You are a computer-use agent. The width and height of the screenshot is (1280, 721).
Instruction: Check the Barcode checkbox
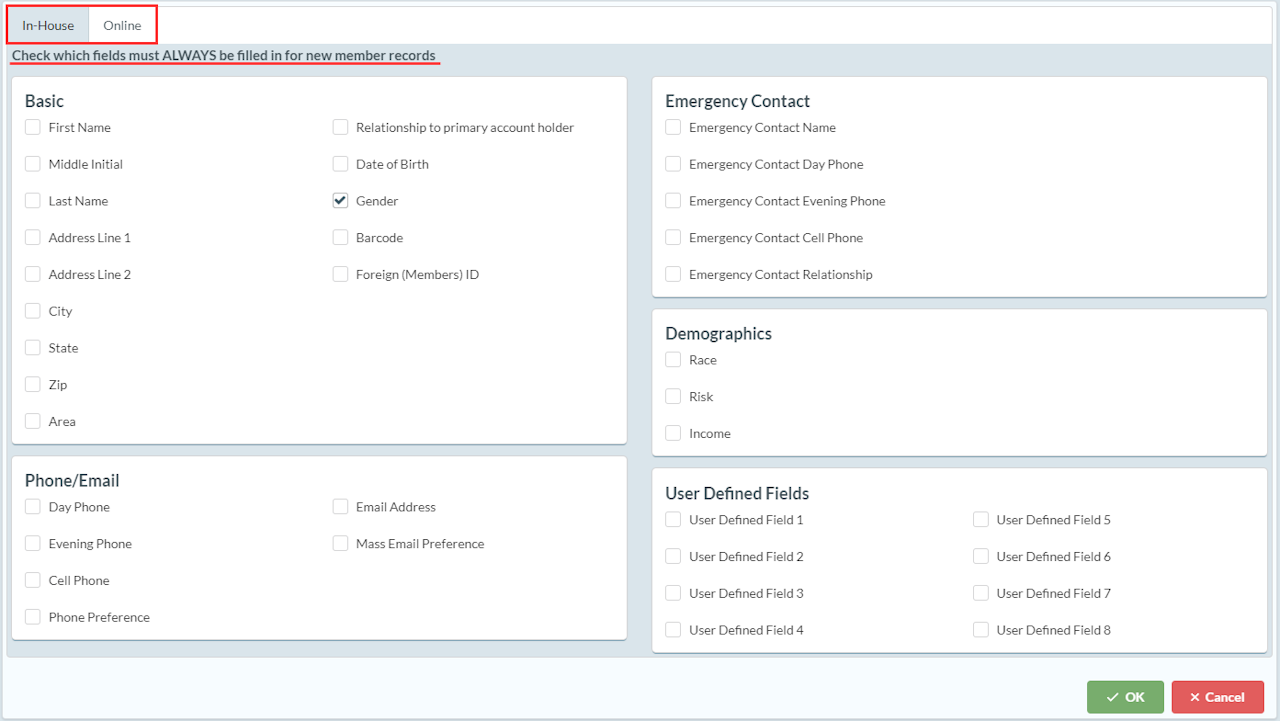tap(341, 238)
